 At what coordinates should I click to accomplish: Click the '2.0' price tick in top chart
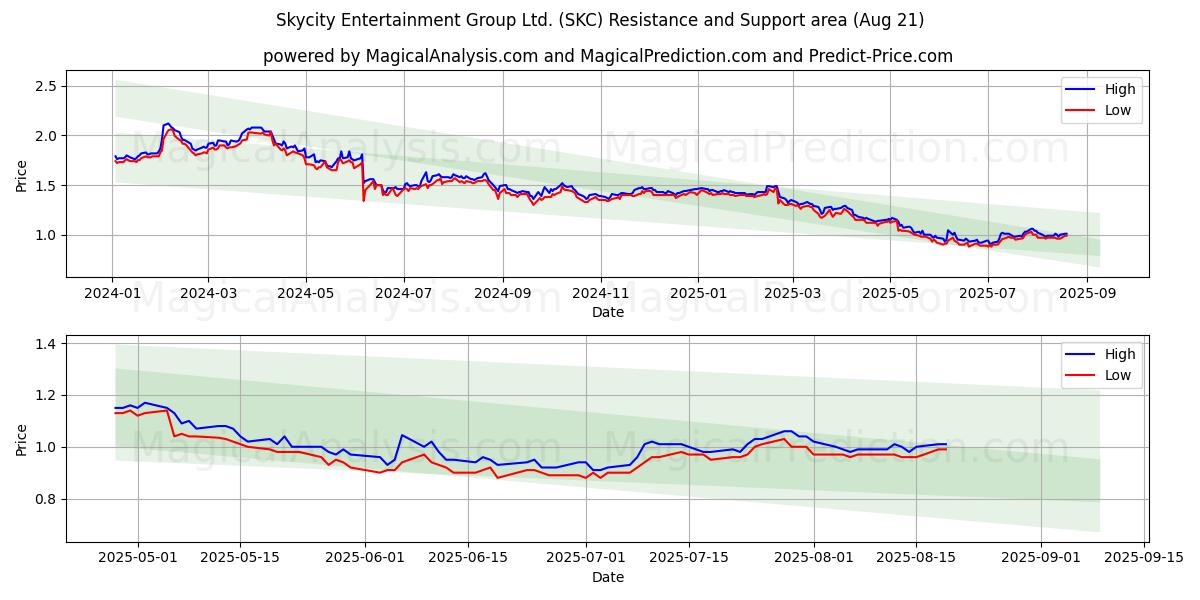tap(47, 136)
